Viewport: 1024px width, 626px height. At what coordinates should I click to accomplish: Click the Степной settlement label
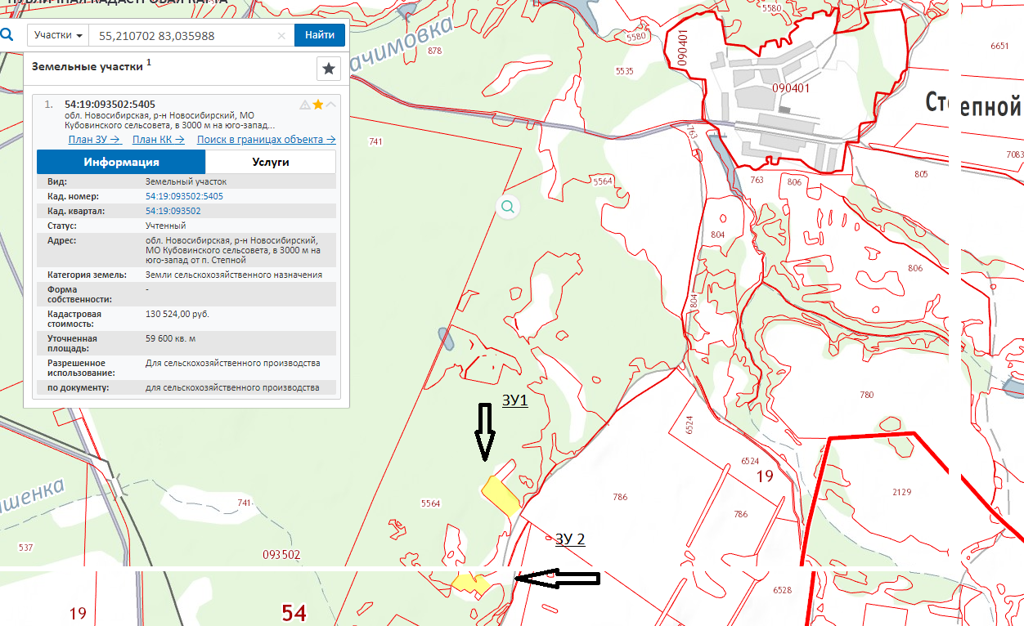973,104
